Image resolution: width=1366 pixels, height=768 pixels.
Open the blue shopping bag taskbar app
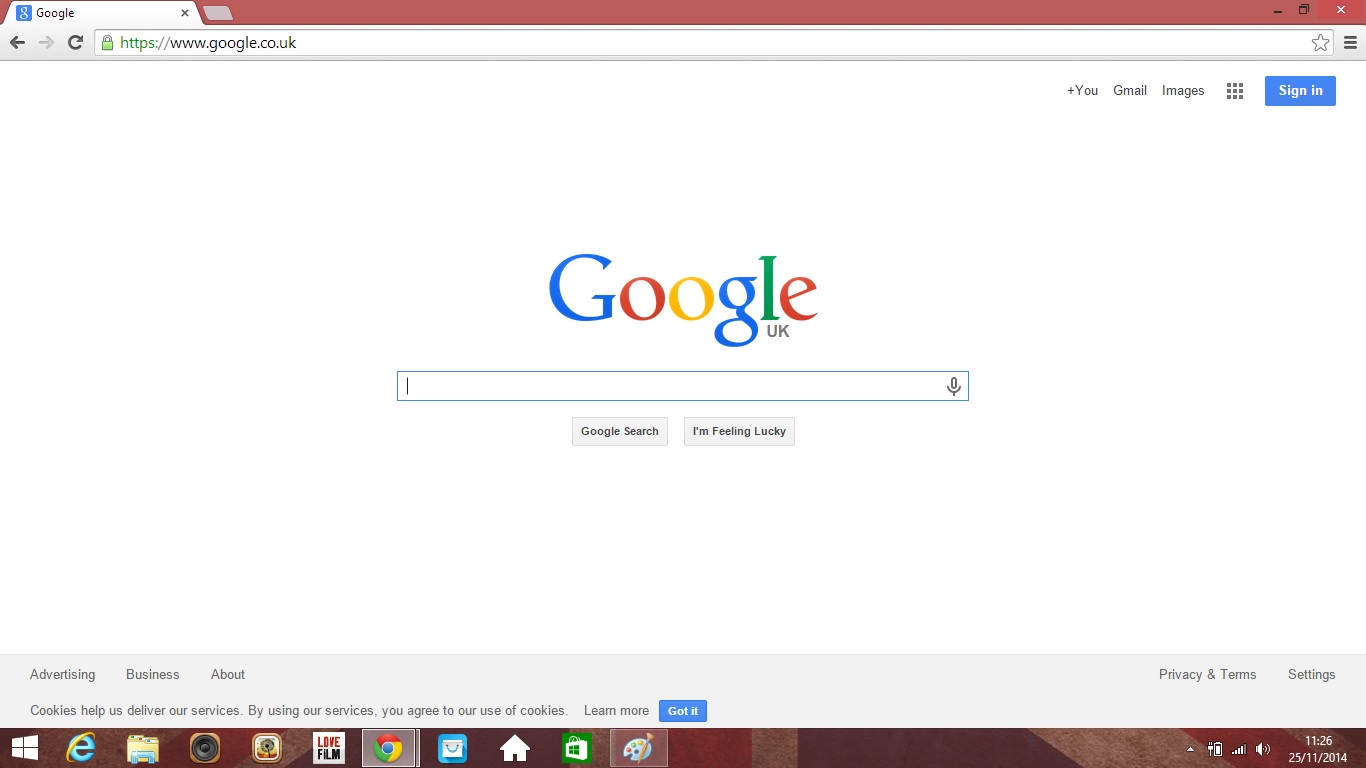(453, 748)
